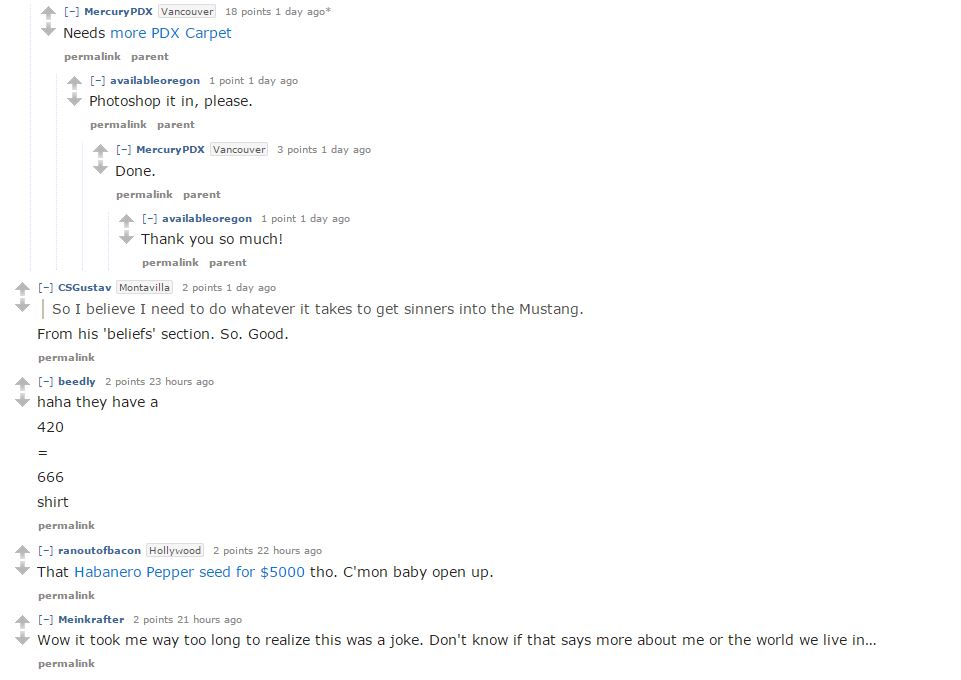The image size is (961, 680).
Task: Visit ranoutofbacon's user profile
Action: tap(99, 550)
